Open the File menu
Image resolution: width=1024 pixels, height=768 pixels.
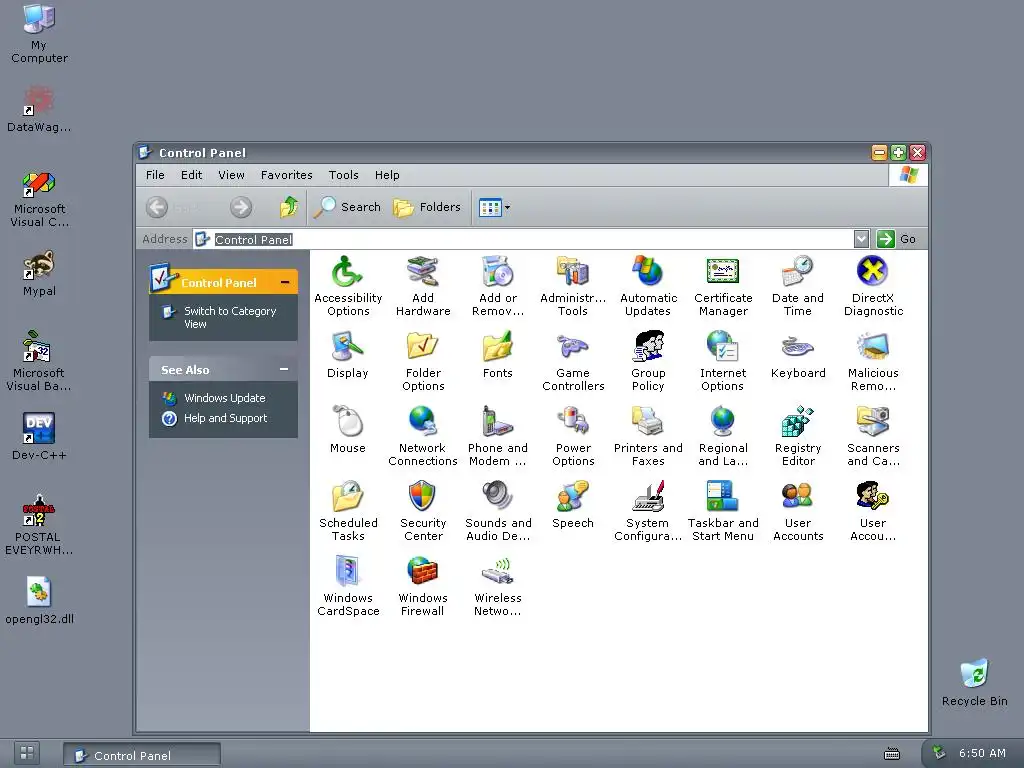pyautogui.click(x=155, y=175)
